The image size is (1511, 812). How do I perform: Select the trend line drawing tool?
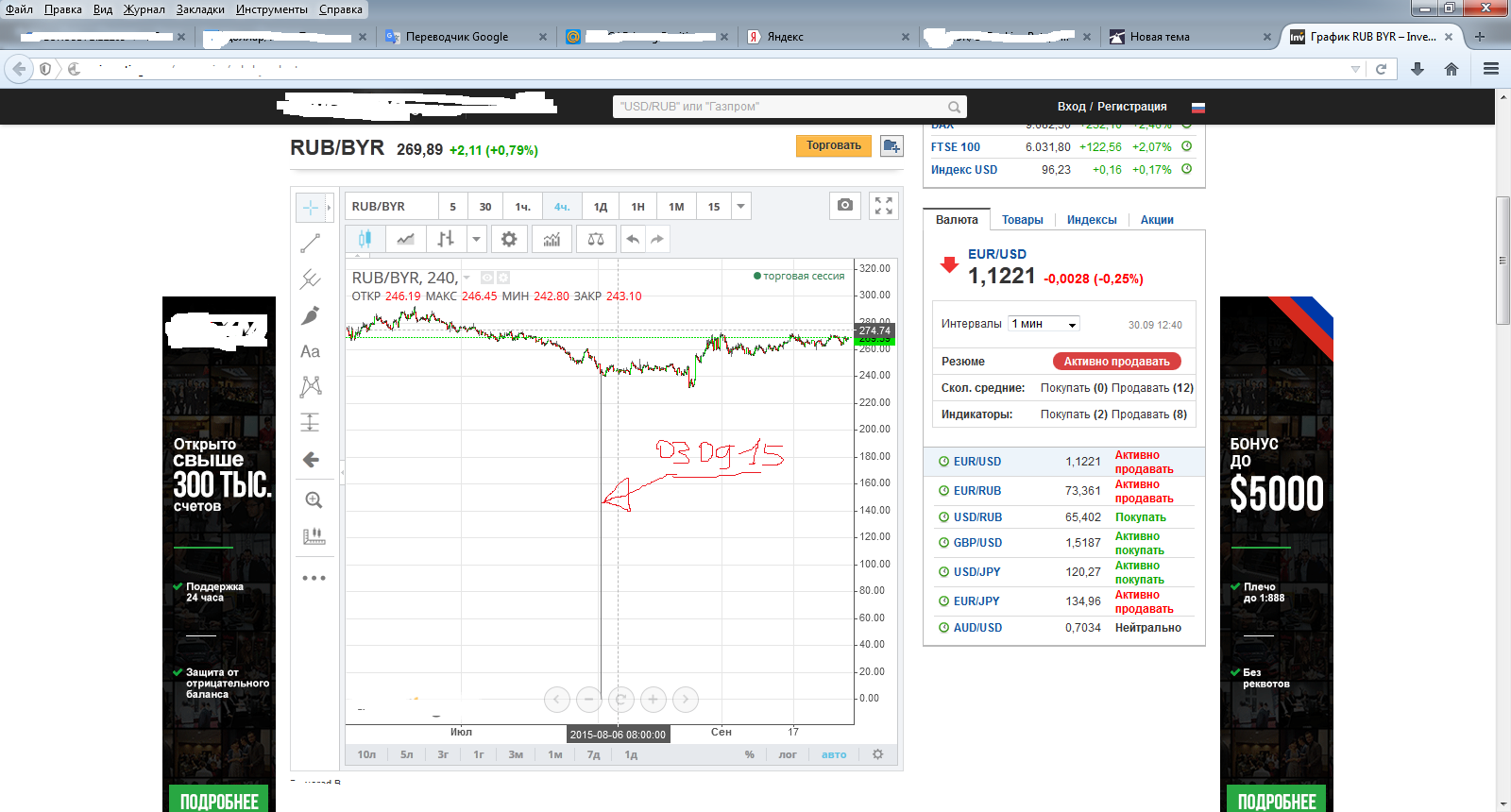tap(310, 244)
